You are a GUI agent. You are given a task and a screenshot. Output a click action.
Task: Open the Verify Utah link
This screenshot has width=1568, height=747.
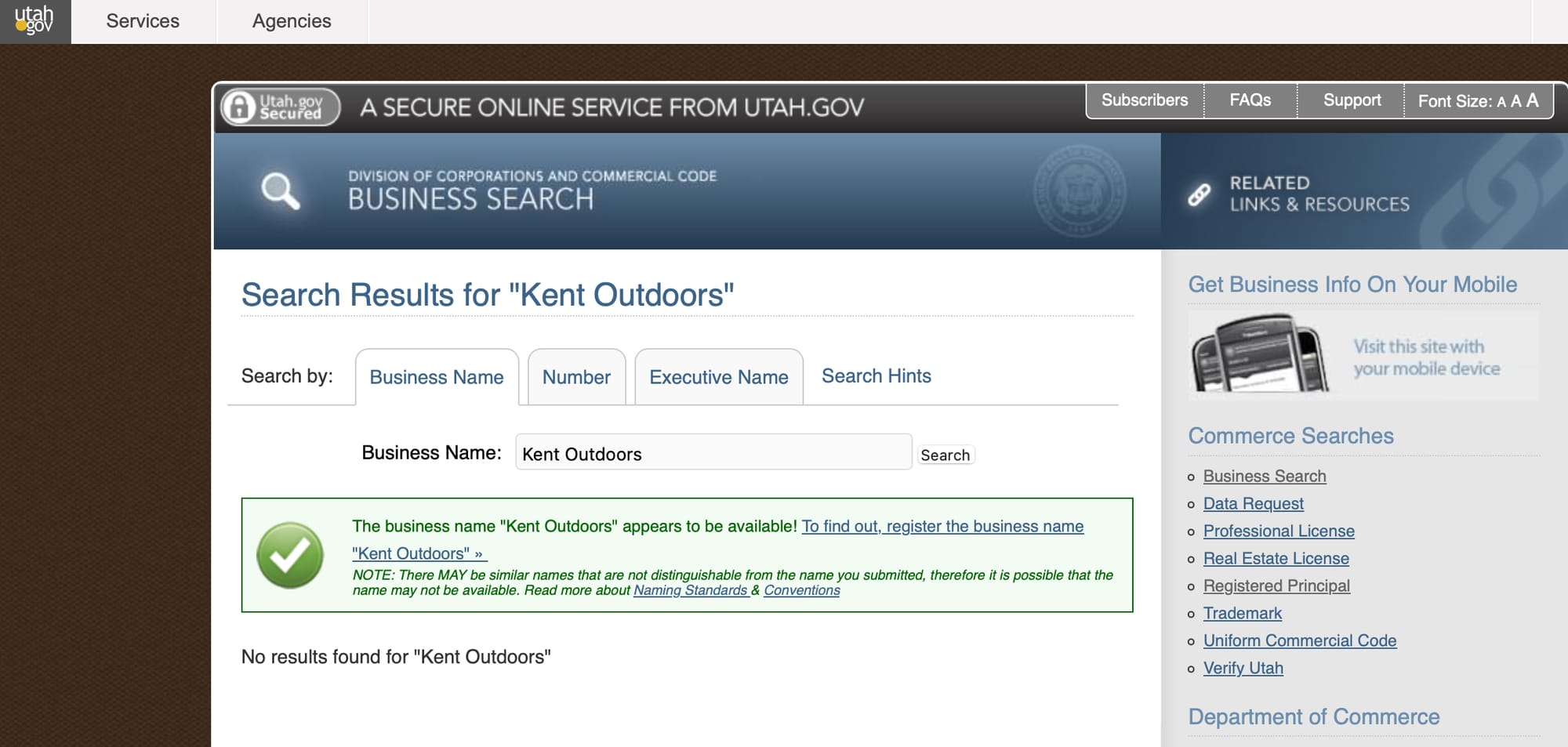pyautogui.click(x=1243, y=668)
